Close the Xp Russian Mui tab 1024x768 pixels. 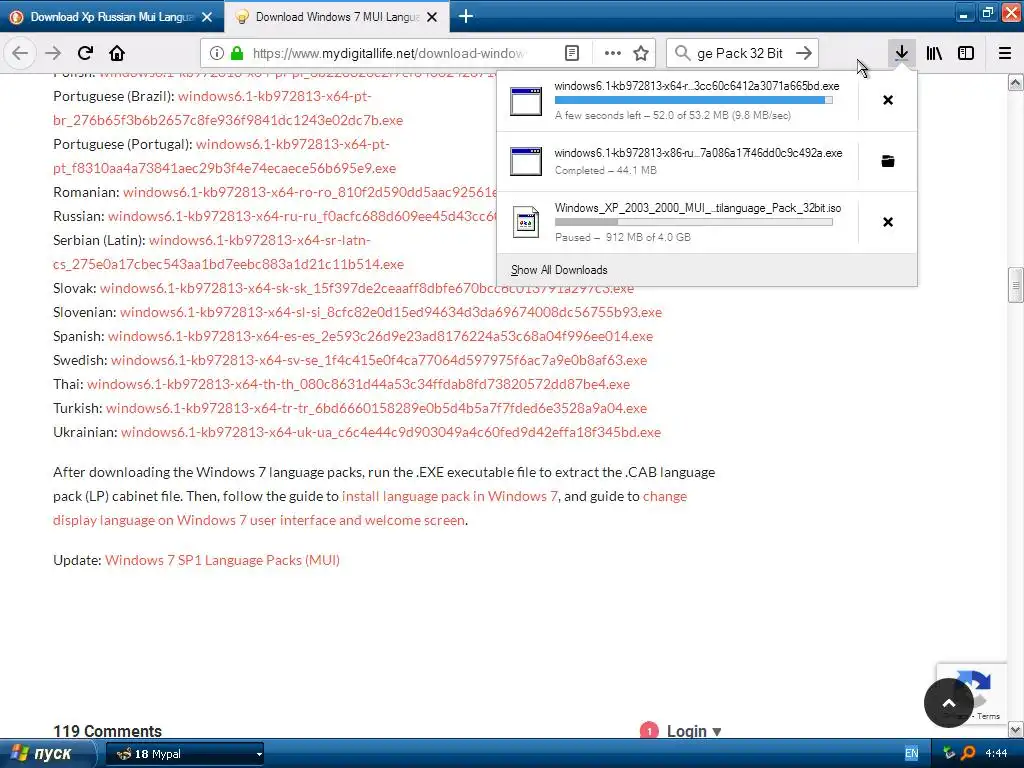point(207,17)
